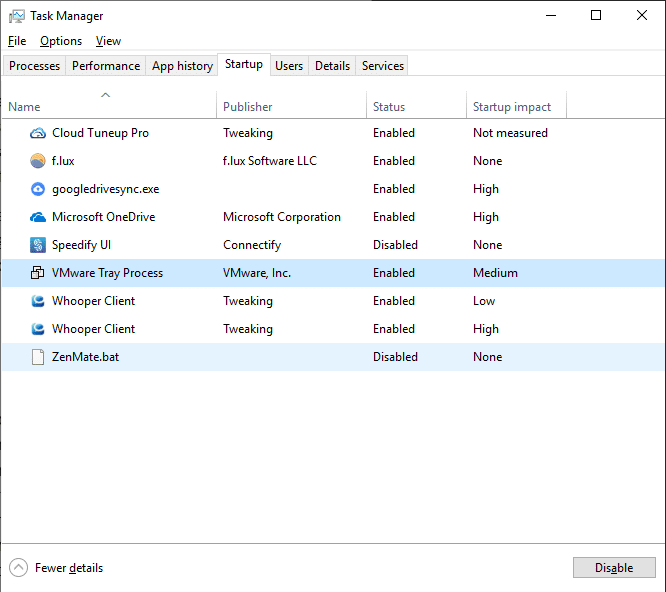The width and height of the screenshot is (666, 592).
Task: Toggle sort arrow above Name column
Action: [105, 95]
